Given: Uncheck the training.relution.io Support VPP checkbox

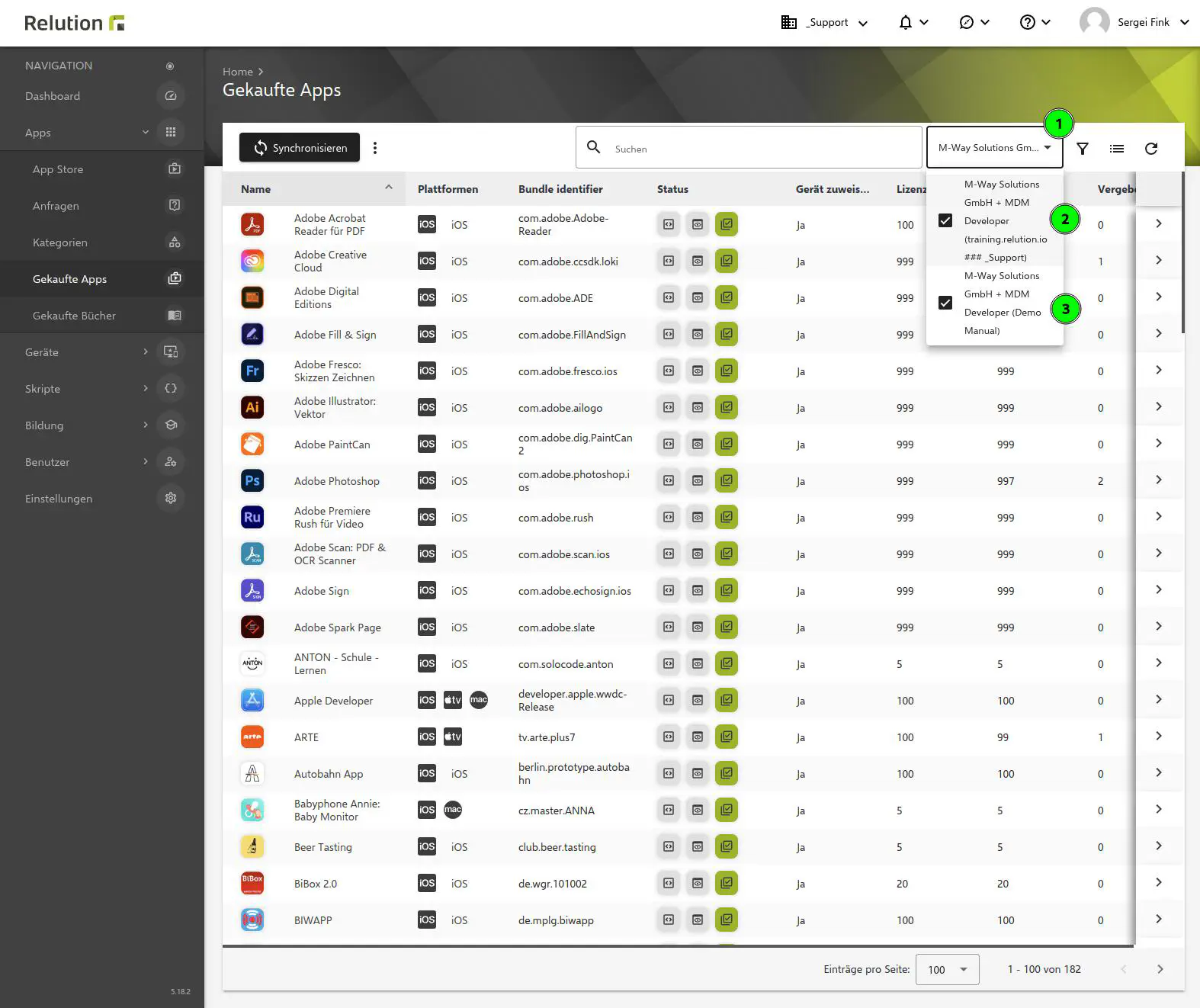Looking at the screenshot, I should [945, 220].
